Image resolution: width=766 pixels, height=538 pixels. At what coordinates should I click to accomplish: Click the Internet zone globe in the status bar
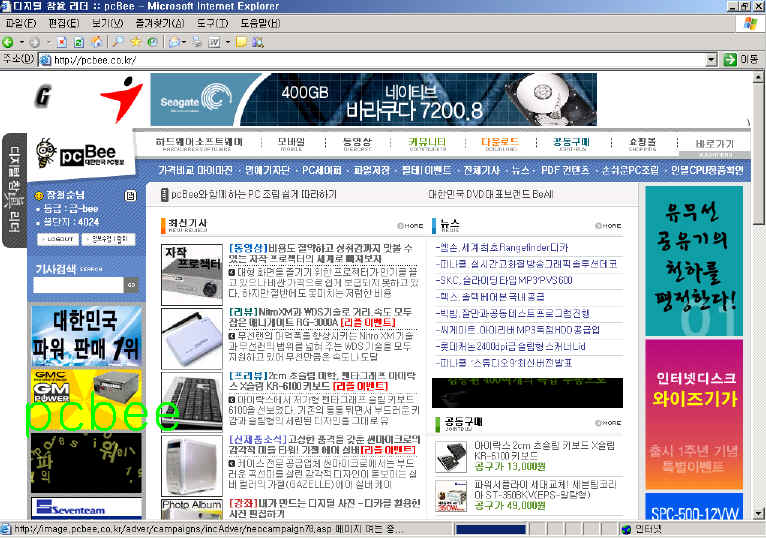pos(626,529)
